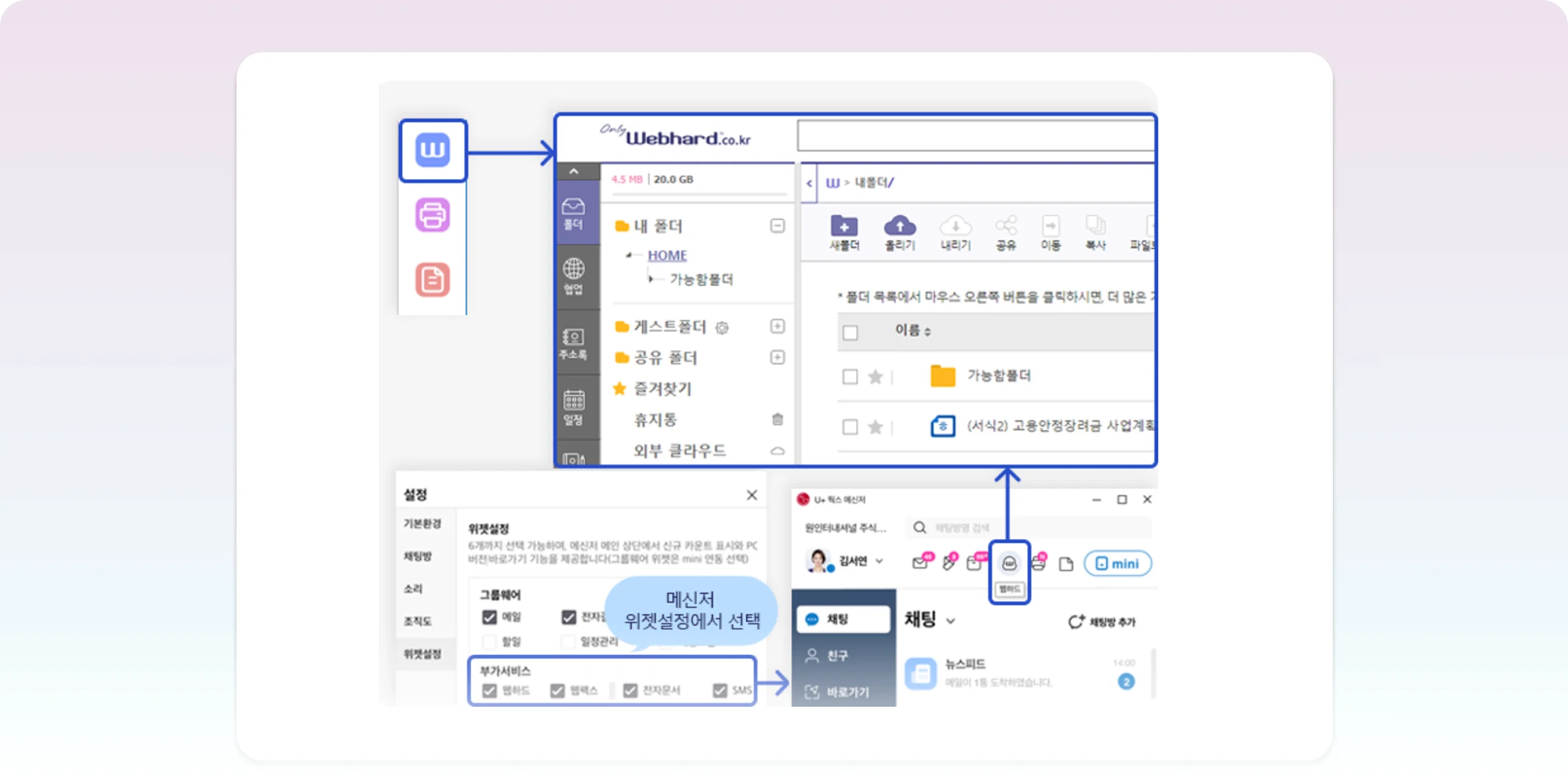The height and width of the screenshot is (784, 1568).
Task: Collapse the 내 폴더 tree section
Action: click(x=777, y=226)
